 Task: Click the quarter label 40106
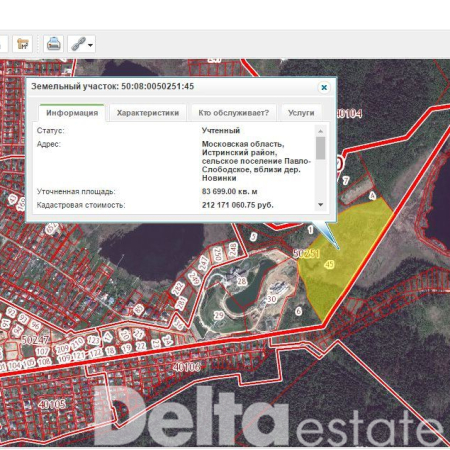click(x=186, y=367)
